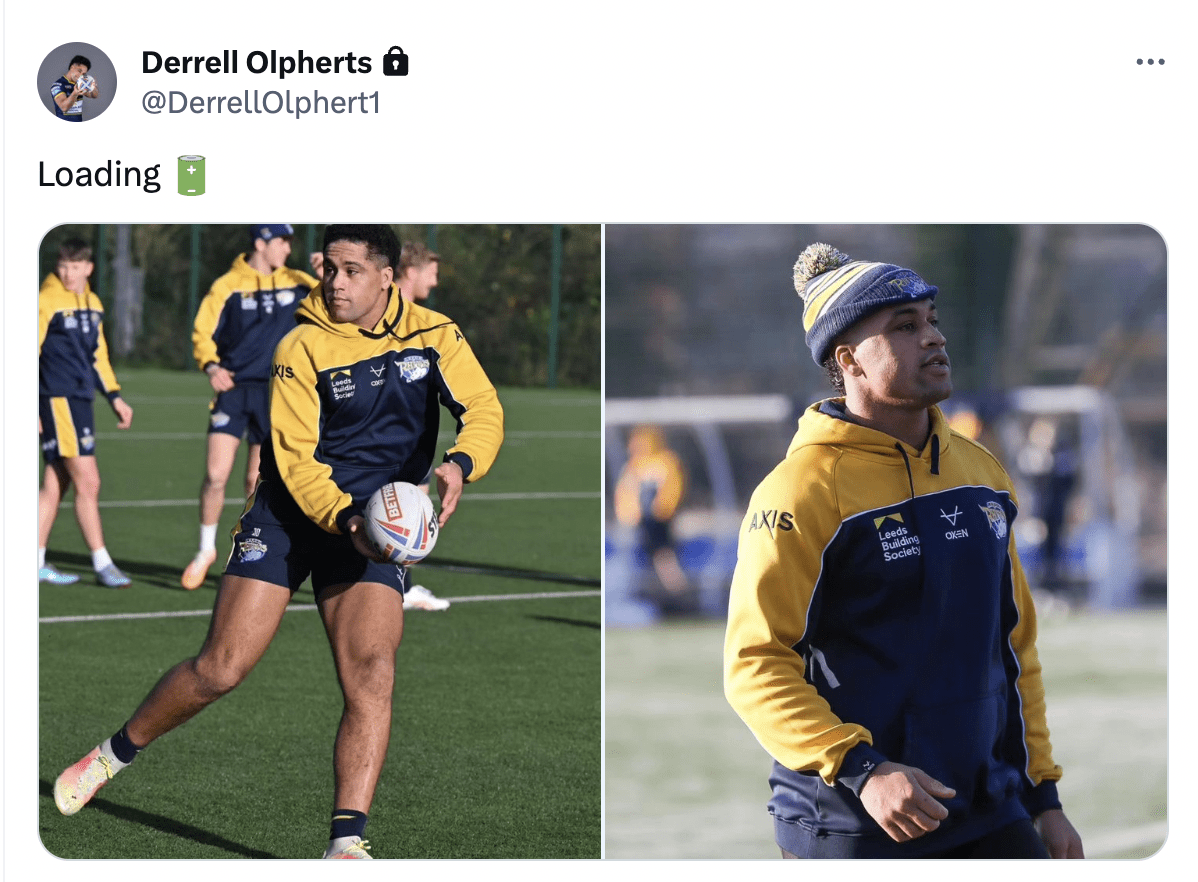Viewport: 1198px width, 882px height.
Task: Click Leeds Building Society logo in left photo
Action: [342, 384]
